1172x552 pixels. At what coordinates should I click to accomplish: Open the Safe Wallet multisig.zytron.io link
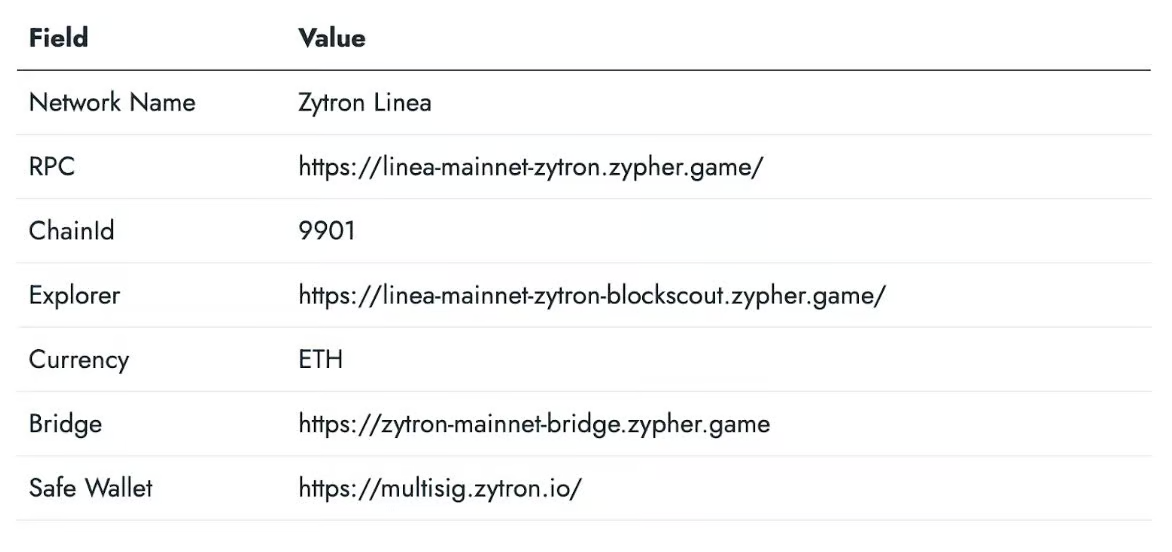(x=439, y=488)
